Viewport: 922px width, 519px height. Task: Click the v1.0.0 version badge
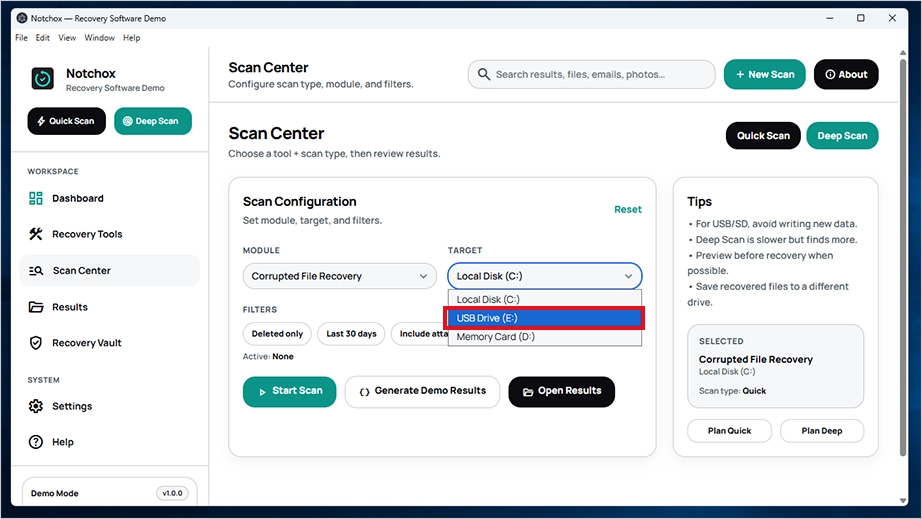[172, 493]
